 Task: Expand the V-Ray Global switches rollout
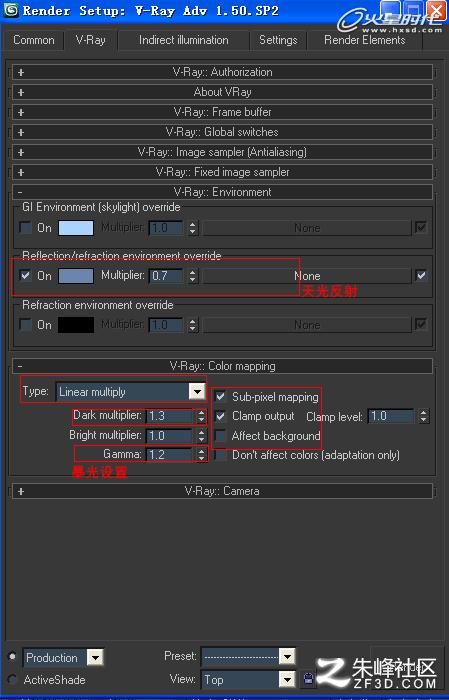click(x=222, y=132)
